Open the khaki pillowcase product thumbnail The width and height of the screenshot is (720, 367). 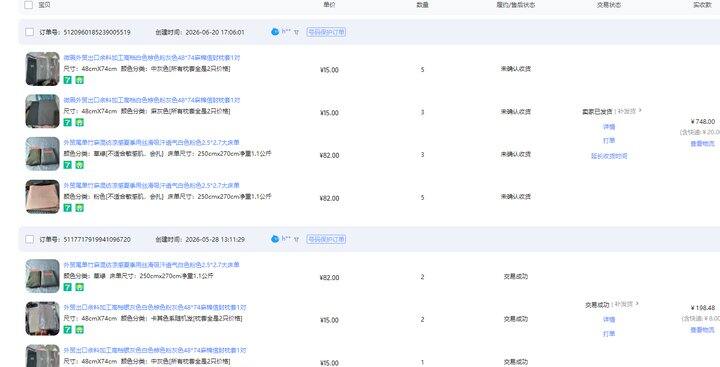point(43,318)
